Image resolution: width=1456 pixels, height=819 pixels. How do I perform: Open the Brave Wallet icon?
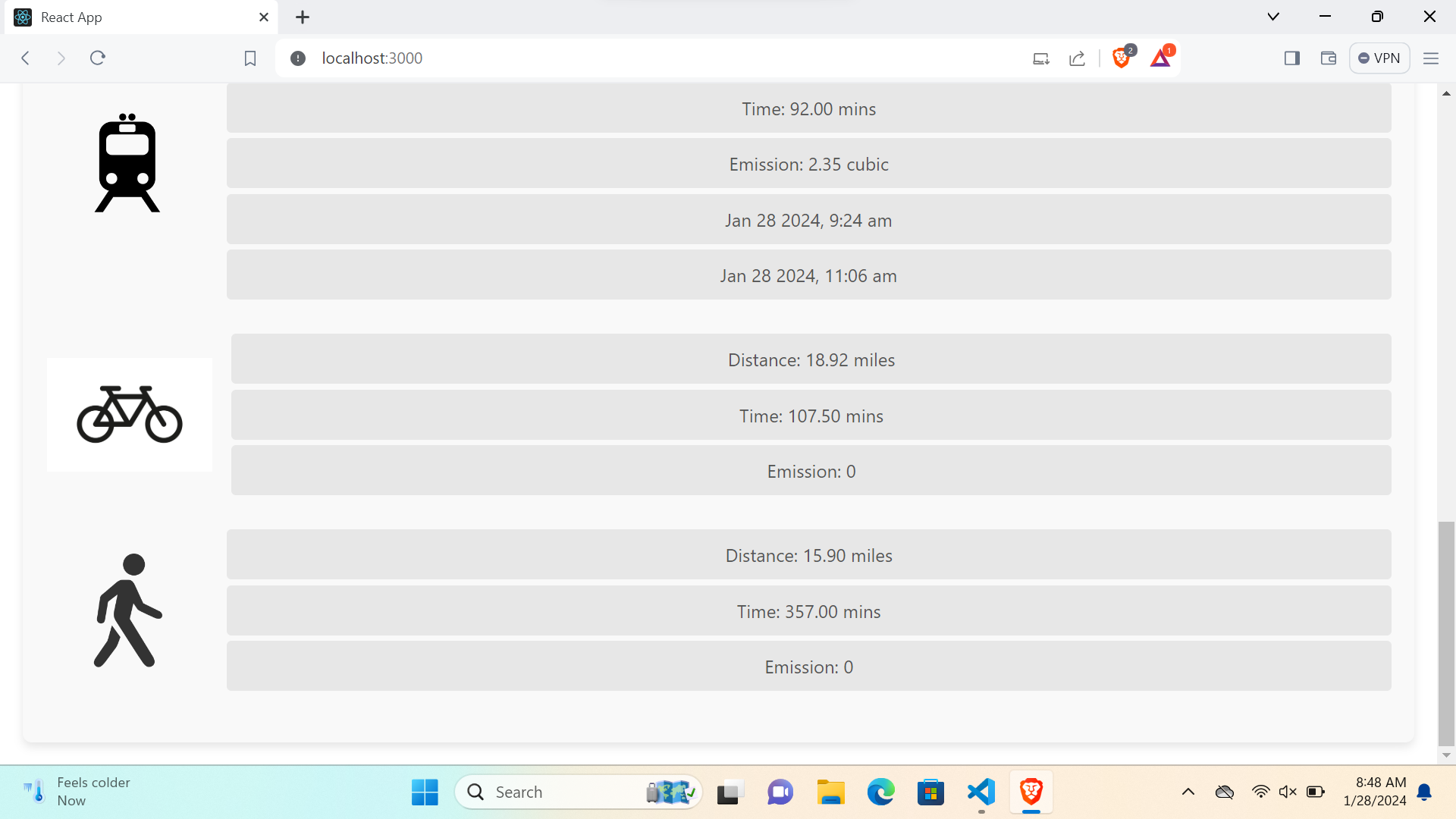coord(1329,58)
